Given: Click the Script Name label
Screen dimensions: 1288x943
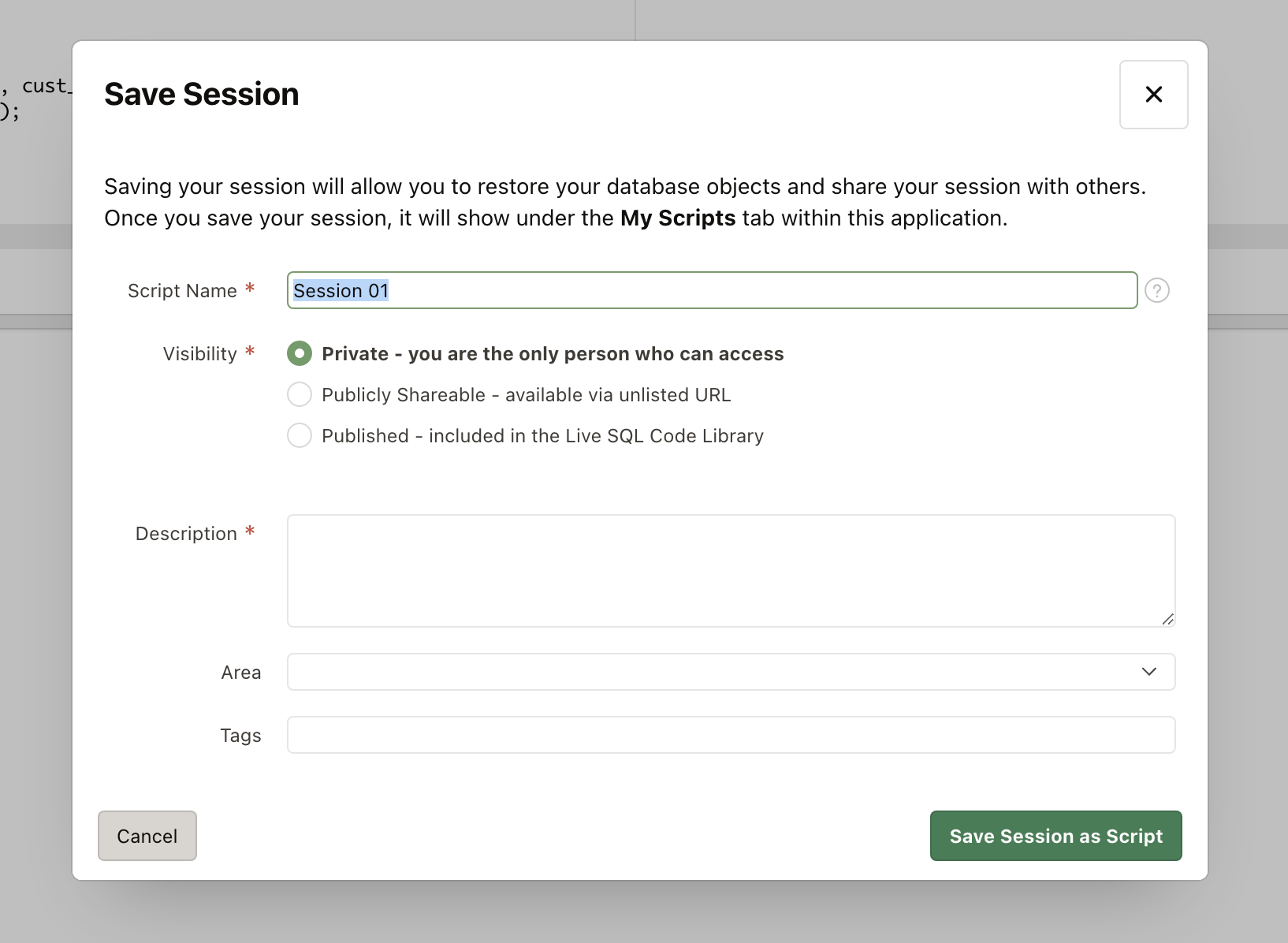Looking at the screenshot, I should pyautogui.click(x=182, y=291).
